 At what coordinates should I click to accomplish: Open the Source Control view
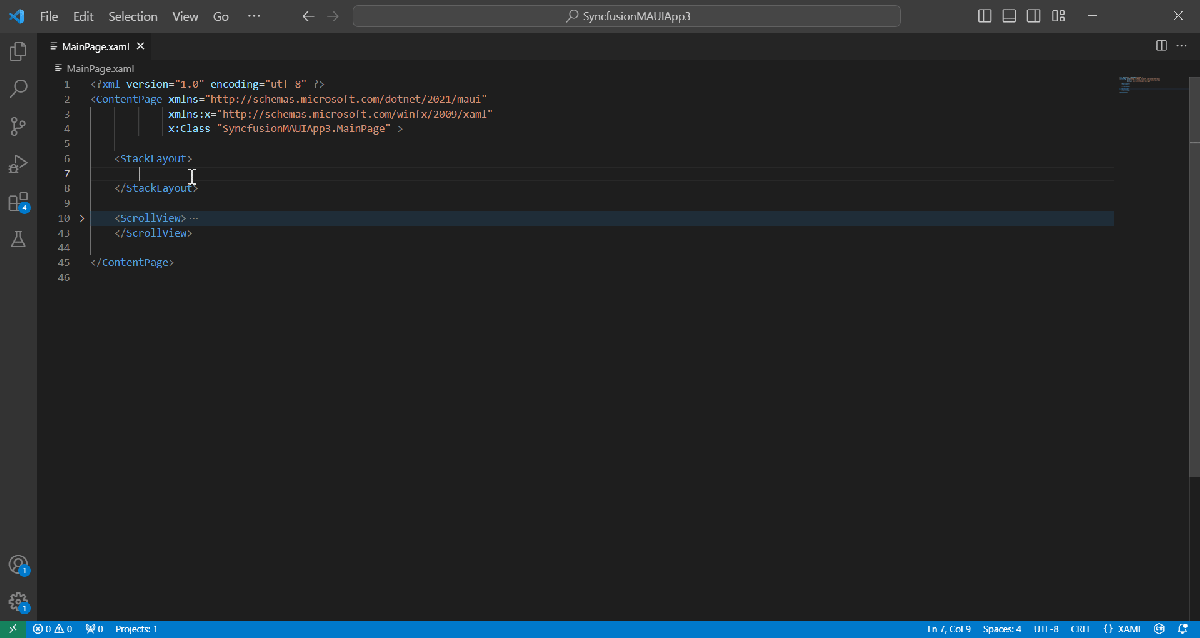tap(18, 126)
